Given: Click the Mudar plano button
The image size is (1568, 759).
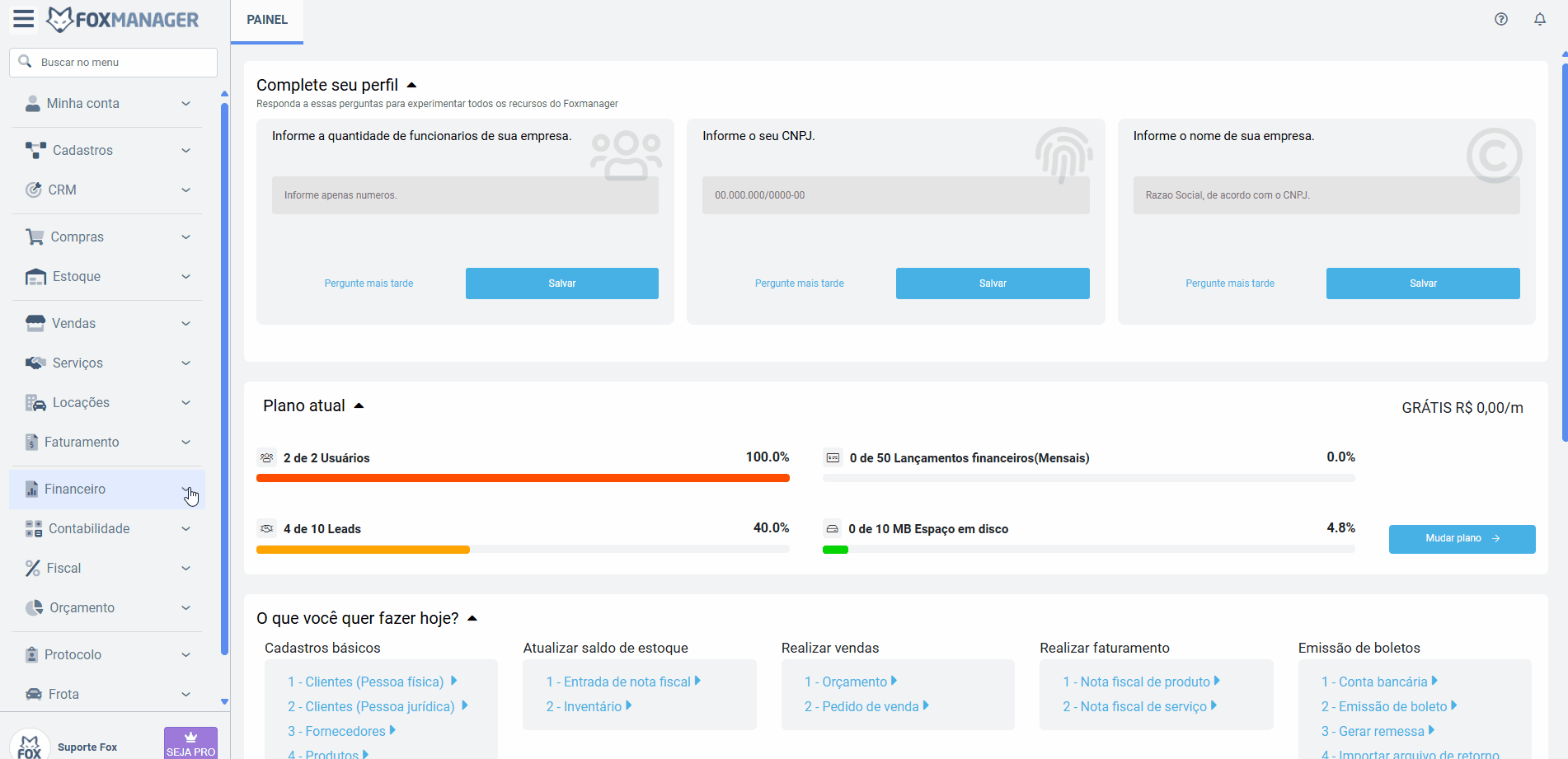Looking at the screenshot, I should tap(1462, 539).
